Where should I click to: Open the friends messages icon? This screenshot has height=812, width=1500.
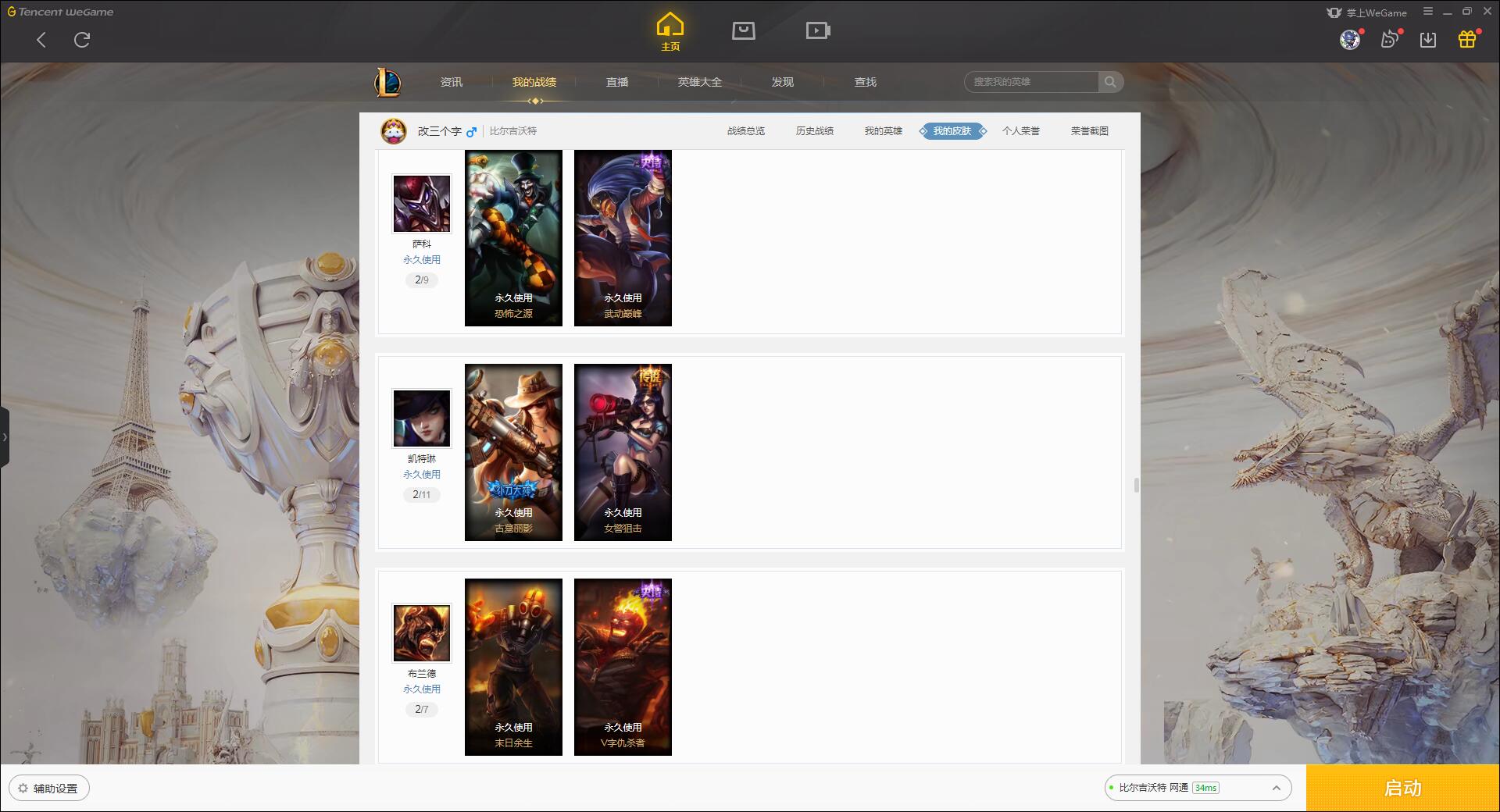(1390, 39)
